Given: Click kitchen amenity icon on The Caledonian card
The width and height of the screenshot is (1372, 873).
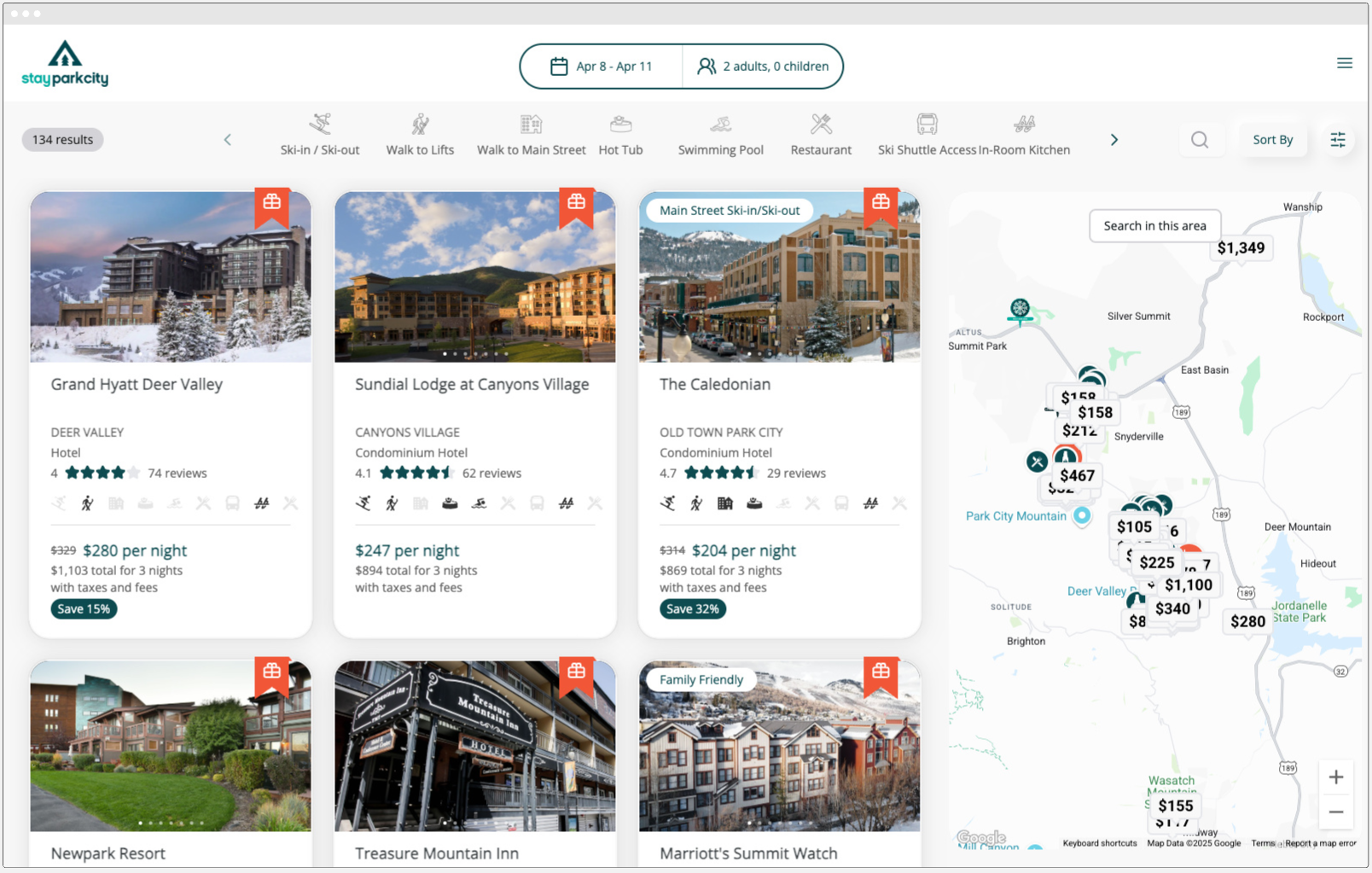Looking at the screenshot, I should [870, 503].
